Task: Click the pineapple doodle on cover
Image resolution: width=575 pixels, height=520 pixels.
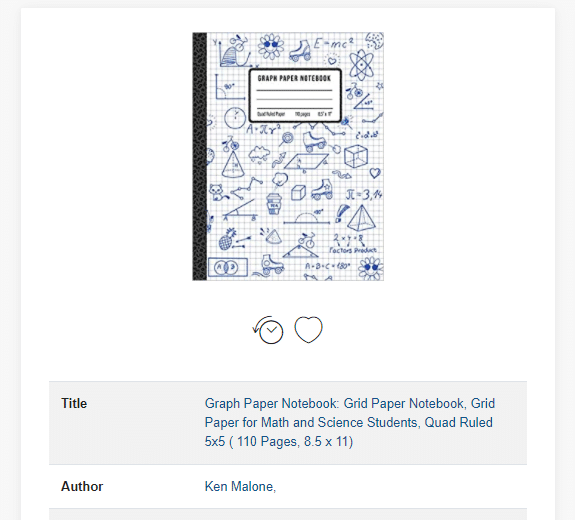Action: pos(227,239)
